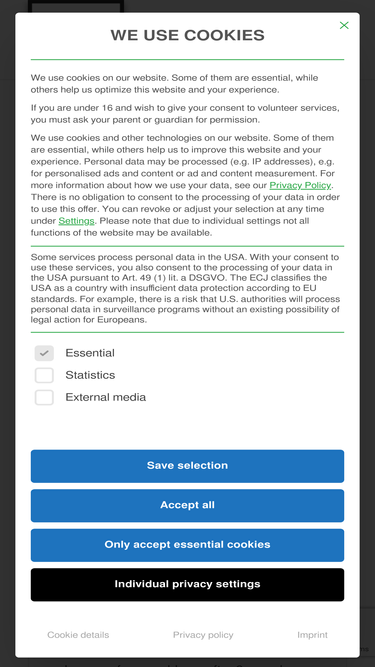Open the Privacy Policy link in the paragraph
The height and width of the screenshot is (667, 375).
tap(300, 185)
